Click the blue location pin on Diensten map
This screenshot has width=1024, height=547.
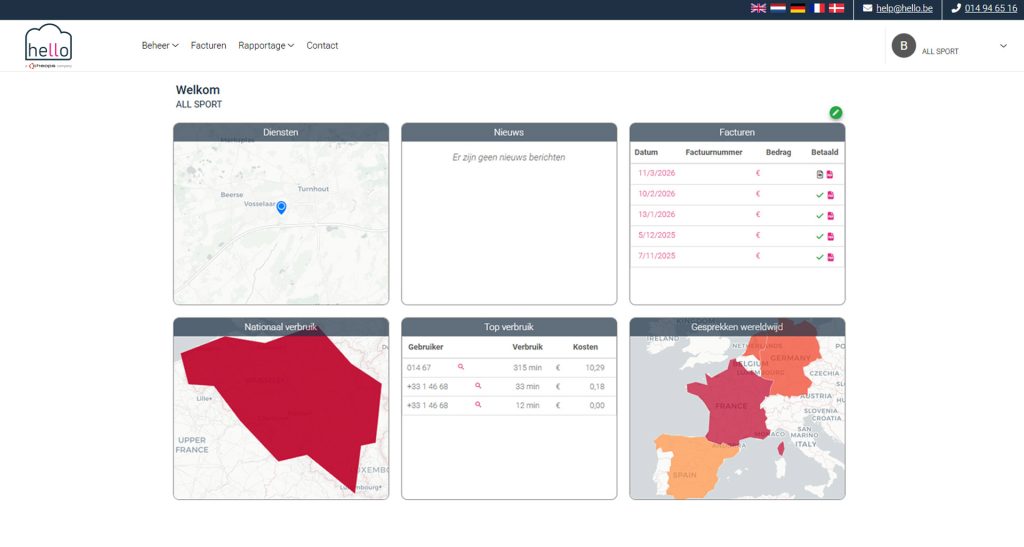(x=281, y=208)
